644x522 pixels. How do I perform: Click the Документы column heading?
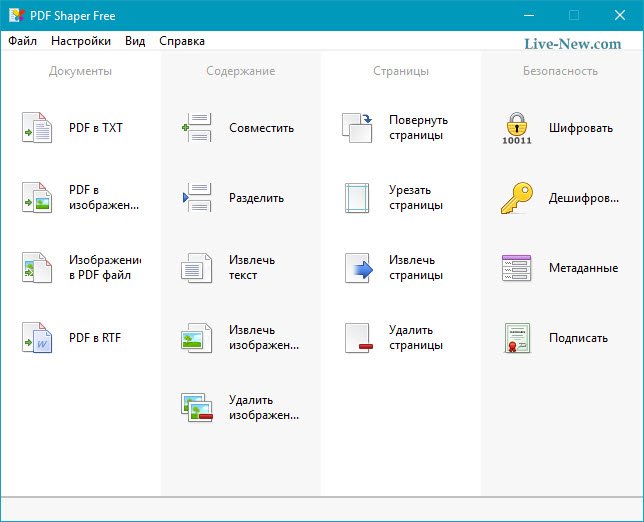point(80,71)
